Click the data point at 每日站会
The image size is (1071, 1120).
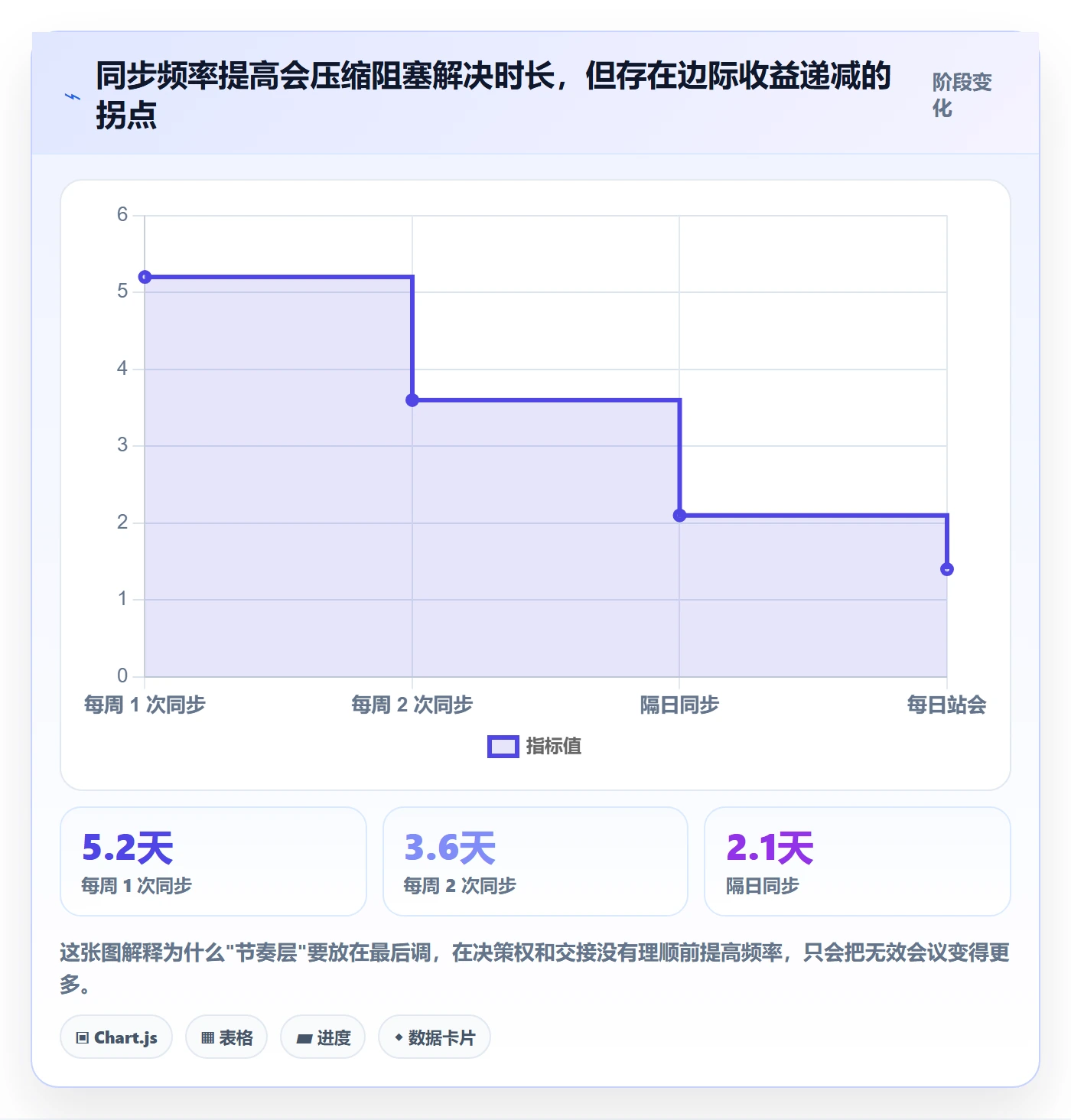click(x=947, y=569)
